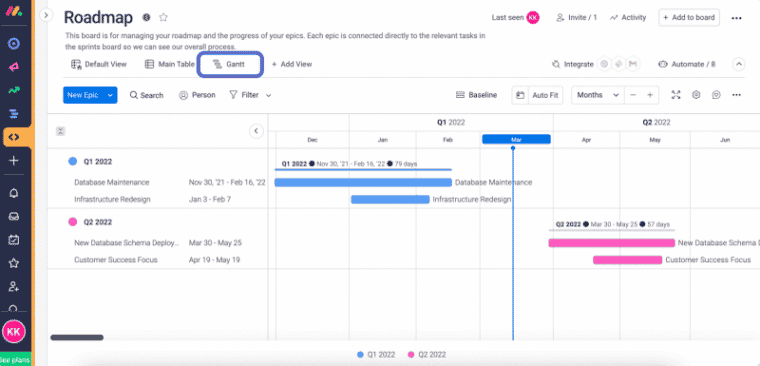Open the Filter dropdown chevron
Image resolution: width=760 pixels, height=366 pixels.
268,95
